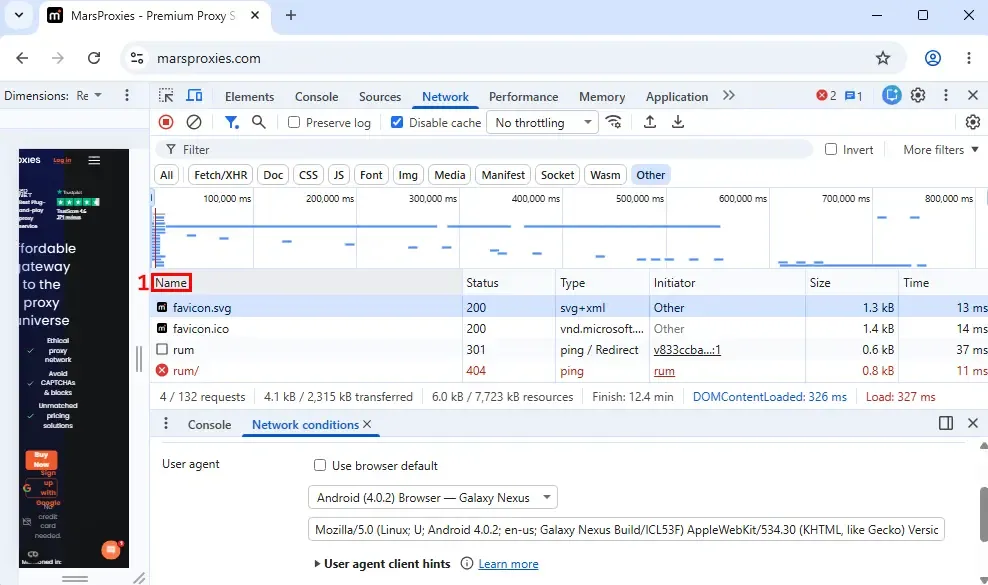Toggle drawer sidebar layout icon

[946, 423]
